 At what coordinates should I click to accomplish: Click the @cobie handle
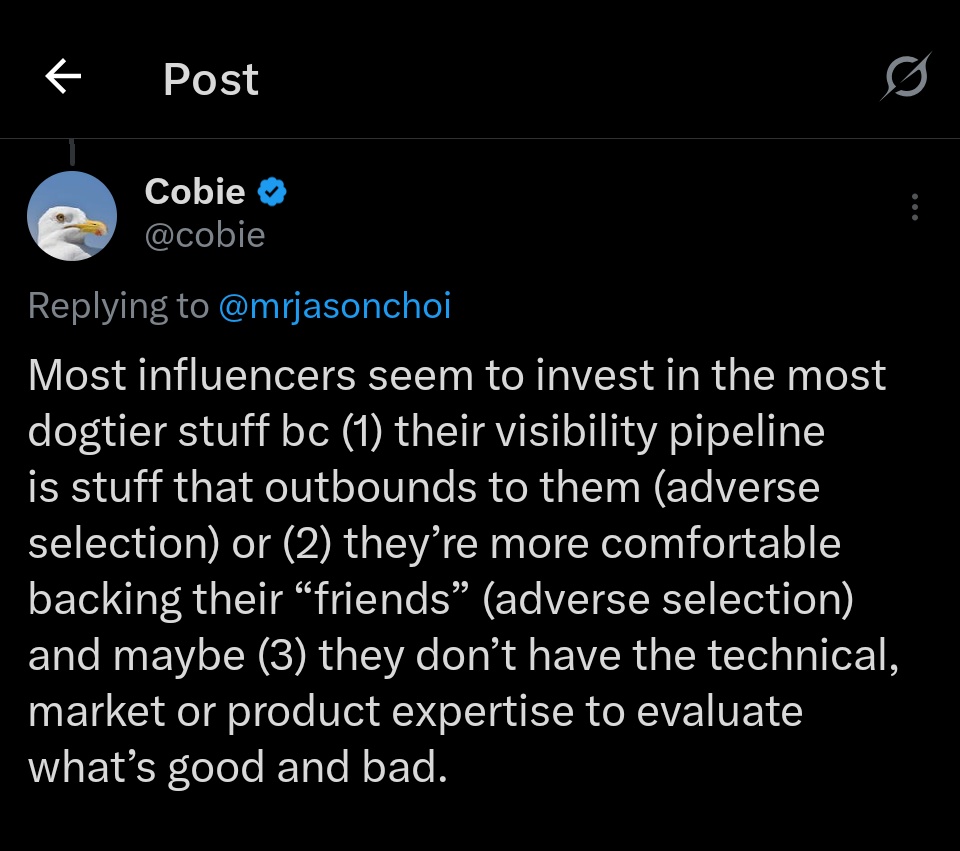[204, 235]
